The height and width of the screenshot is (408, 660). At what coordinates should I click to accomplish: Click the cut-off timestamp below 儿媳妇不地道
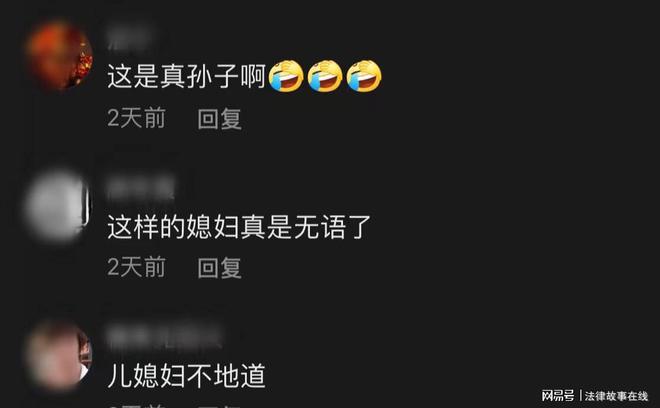[x=136, y=406]
